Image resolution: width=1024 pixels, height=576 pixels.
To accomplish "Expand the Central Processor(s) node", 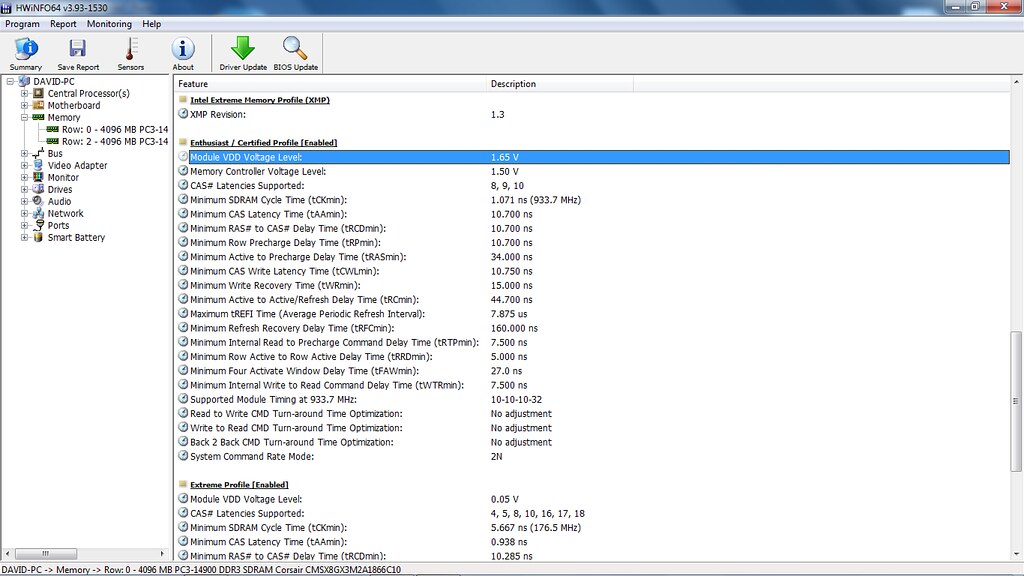I will pos(24,93).
